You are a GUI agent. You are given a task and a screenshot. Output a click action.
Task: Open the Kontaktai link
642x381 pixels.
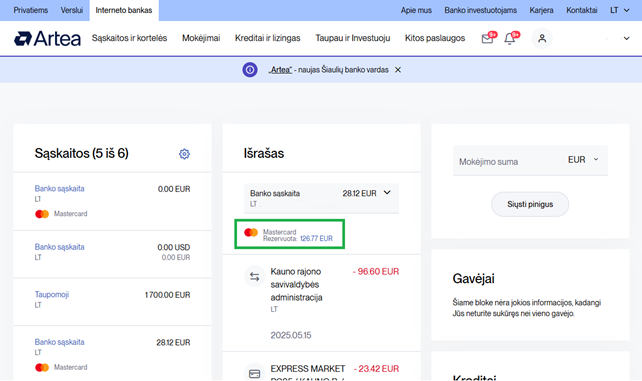pos(581,10)
